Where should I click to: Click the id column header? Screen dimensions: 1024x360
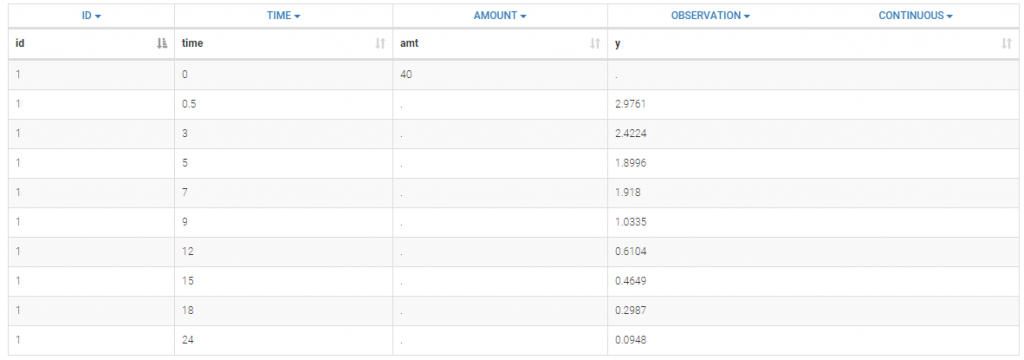(91, 44)
